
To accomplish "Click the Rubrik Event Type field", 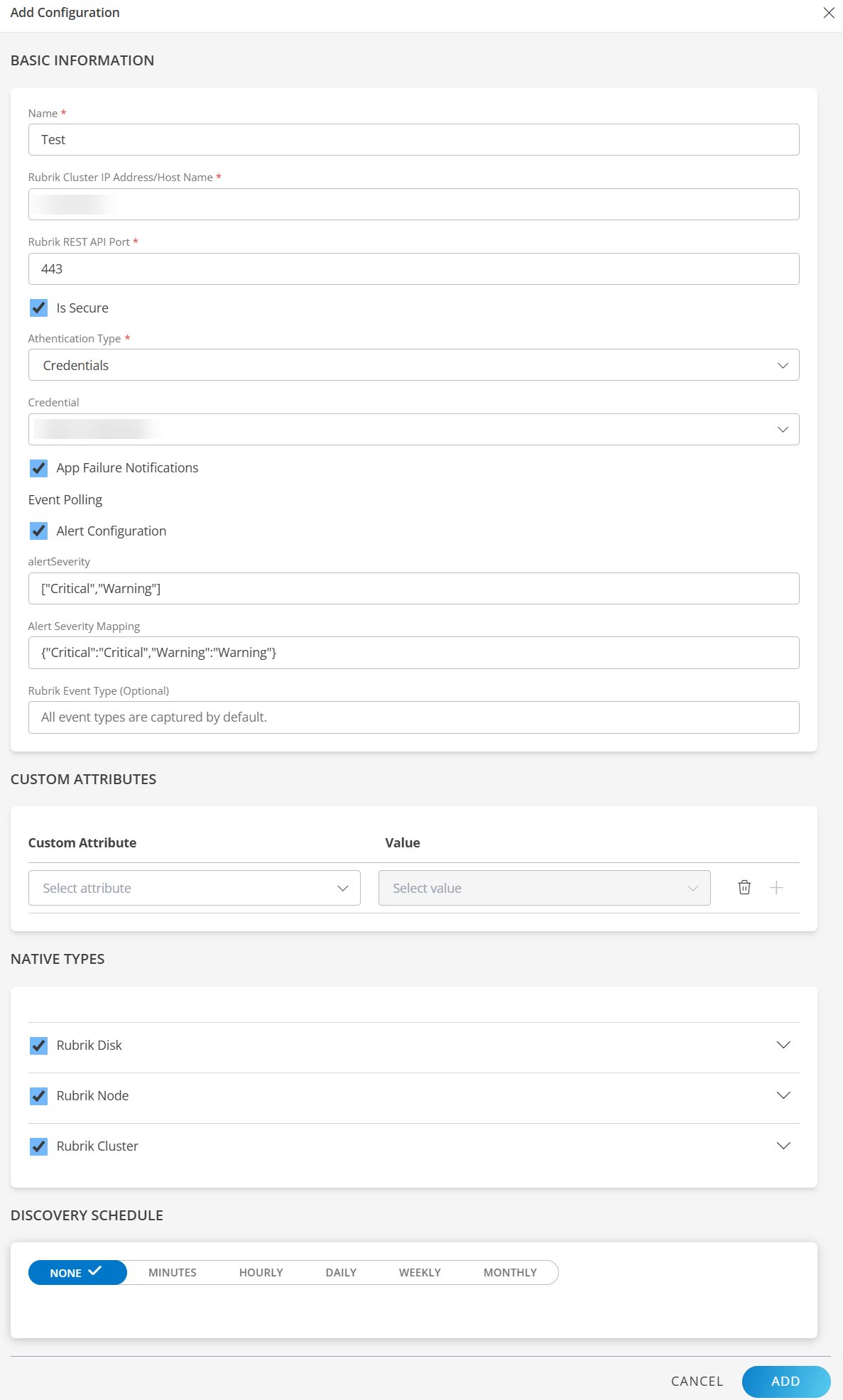I will (413, 717).
